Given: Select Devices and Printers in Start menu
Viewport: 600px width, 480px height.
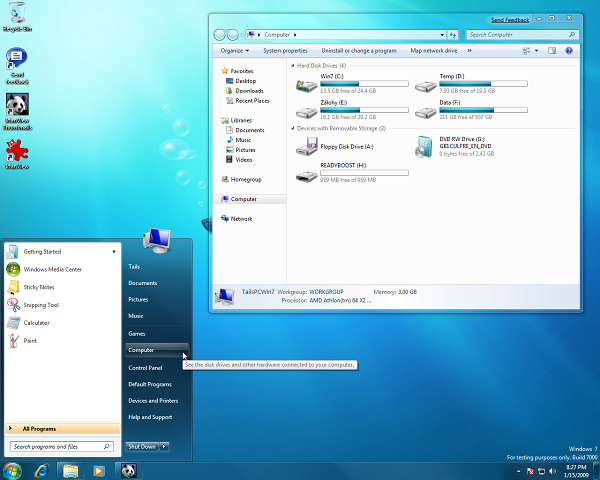Looking at the screenshot, I should 152,401.
